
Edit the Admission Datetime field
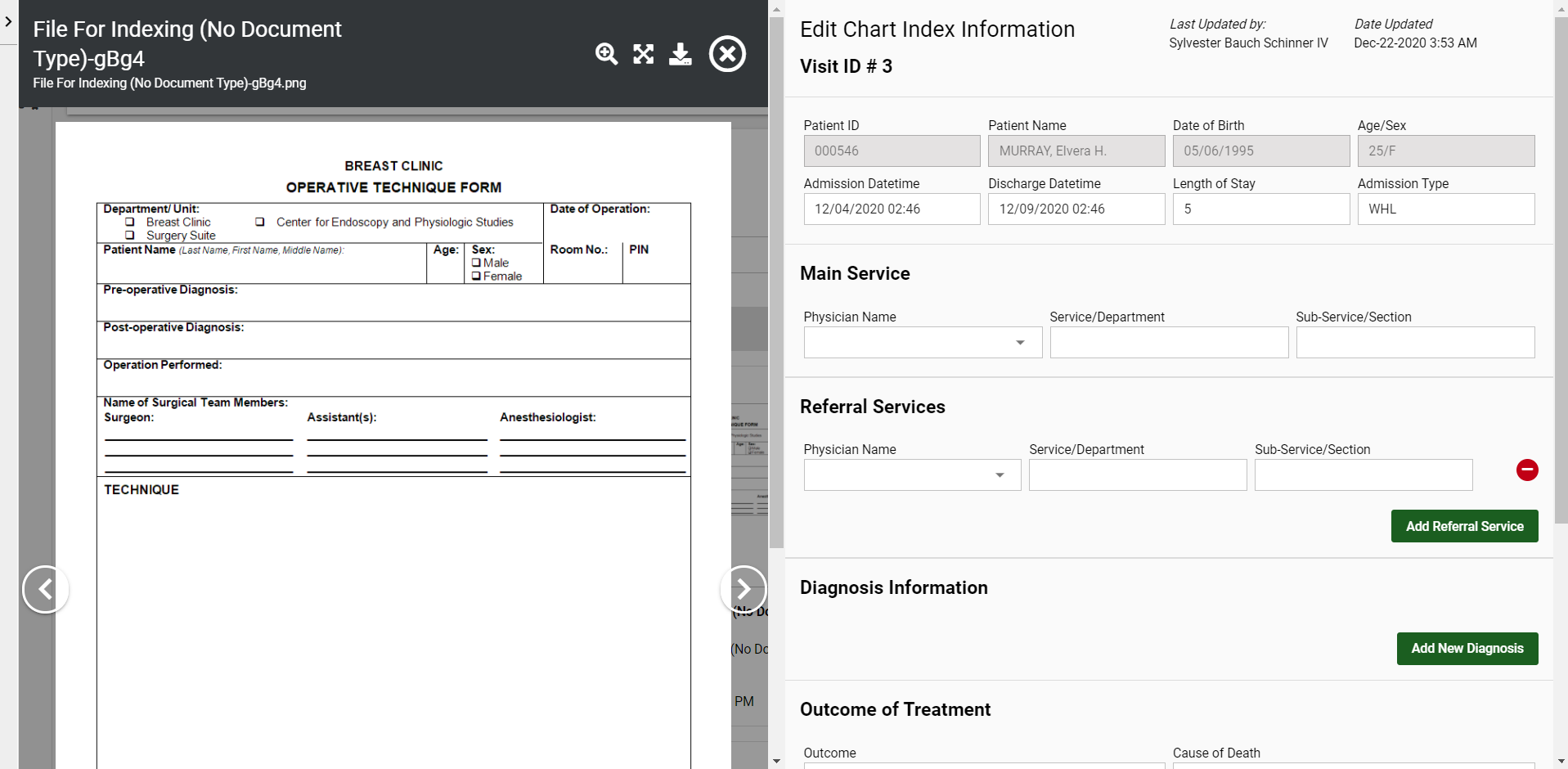892,209
